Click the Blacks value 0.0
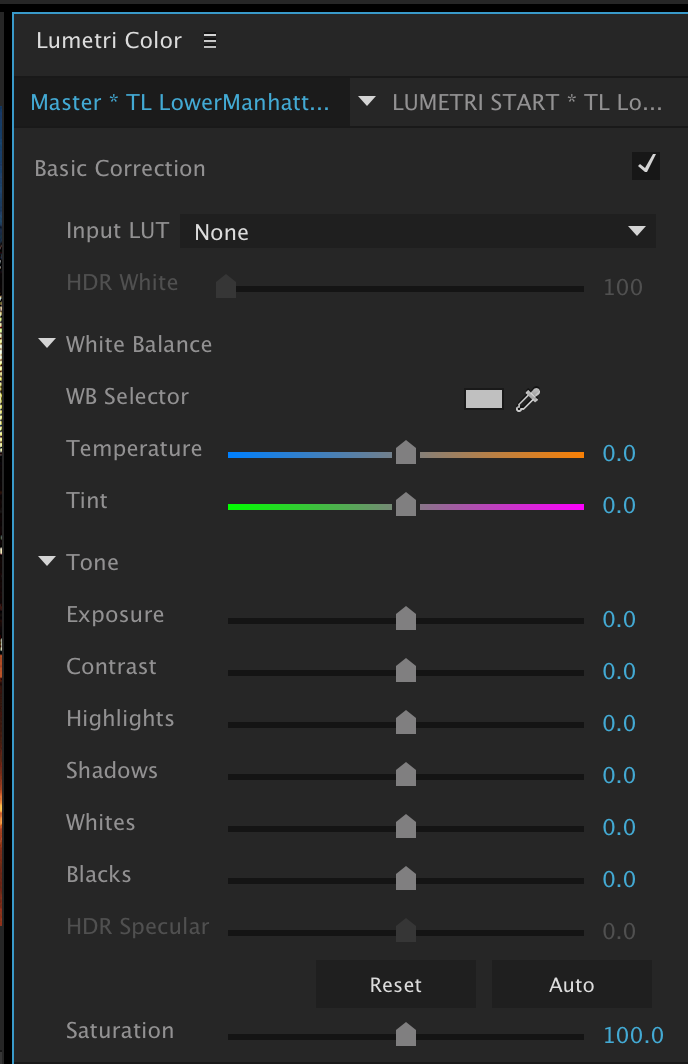Screen dimensions: 688x1064 (619, 879)
